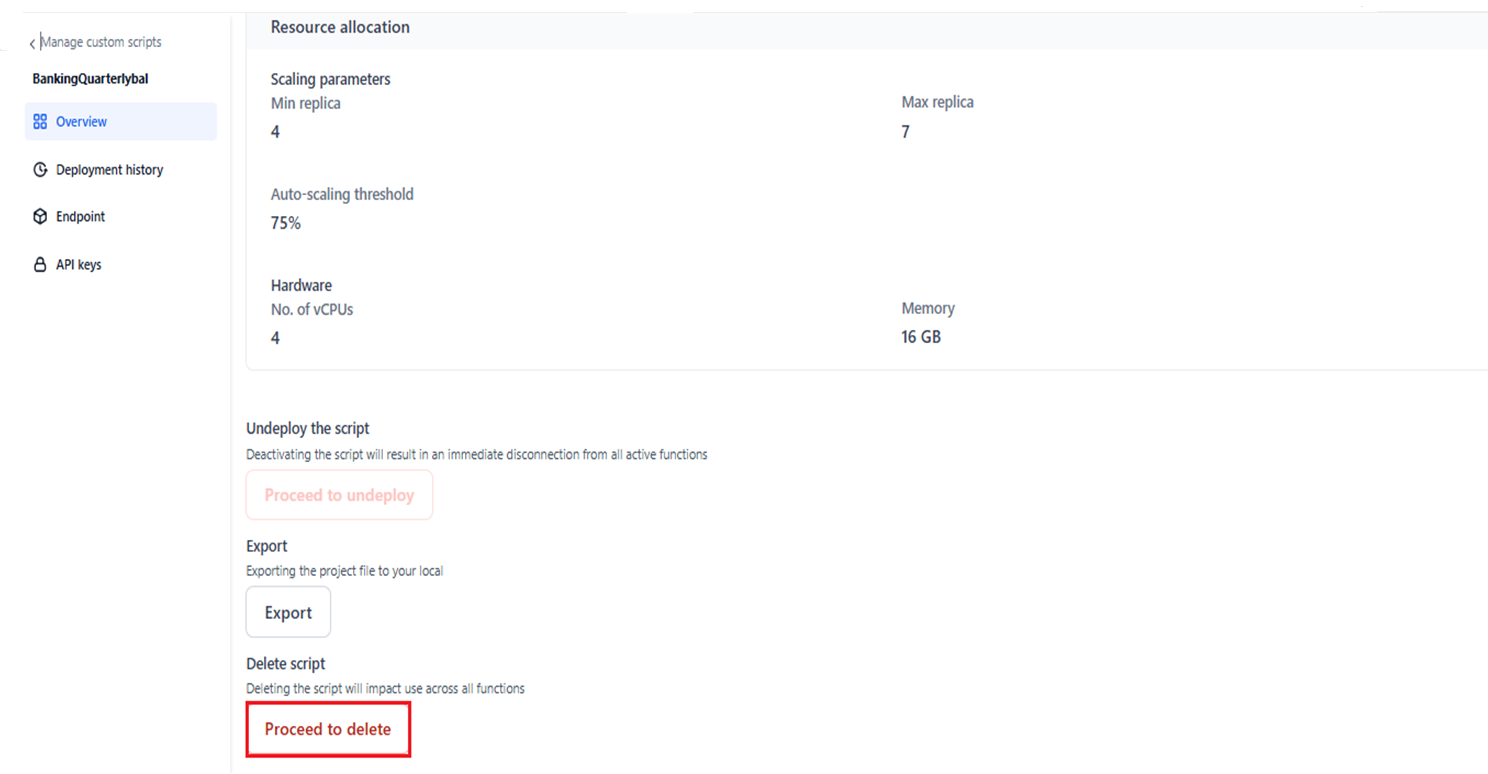Screen dimensions: 1488x774
Task: Select the No. of vCPUs value
Action: pyautogui.click(x=276, y=338)
